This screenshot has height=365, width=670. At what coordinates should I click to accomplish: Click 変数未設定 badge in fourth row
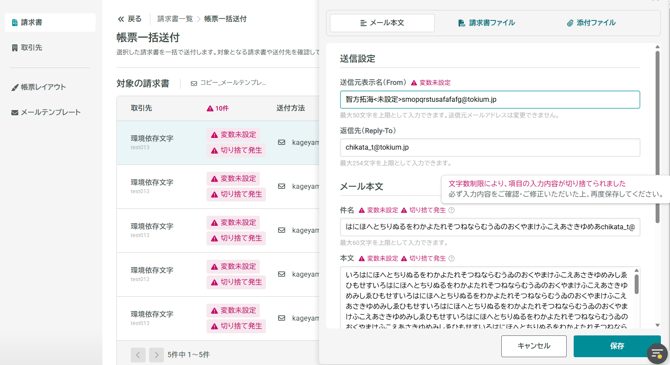tap(233, 267)
